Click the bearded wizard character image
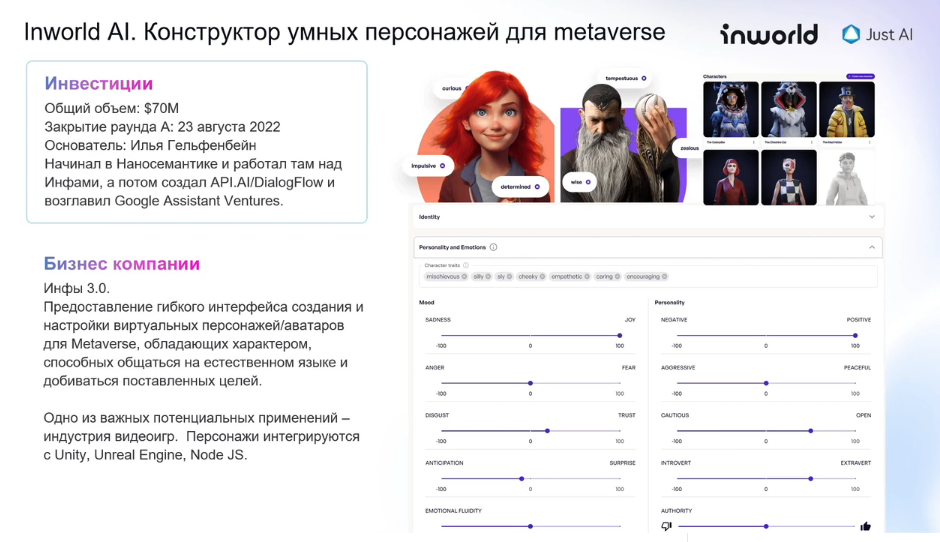The width and height of the screenshot is (940, 542). (x=623, y=144)
